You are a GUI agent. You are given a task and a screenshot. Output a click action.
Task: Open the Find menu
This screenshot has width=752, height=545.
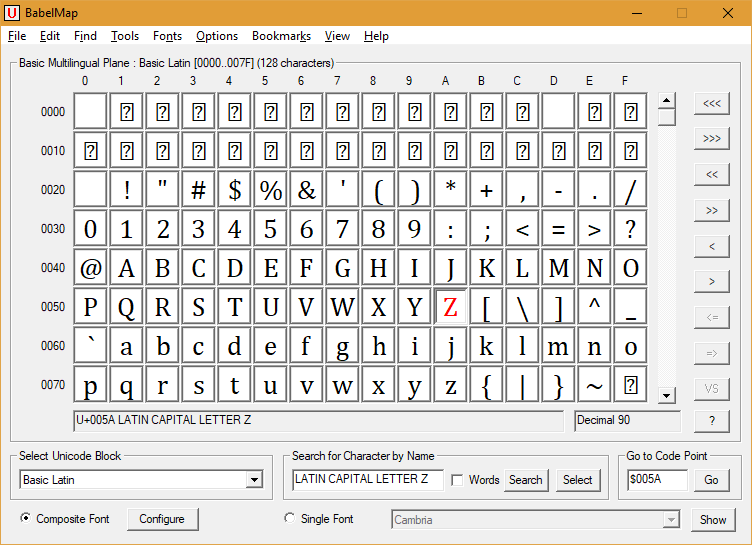[85, 36]
